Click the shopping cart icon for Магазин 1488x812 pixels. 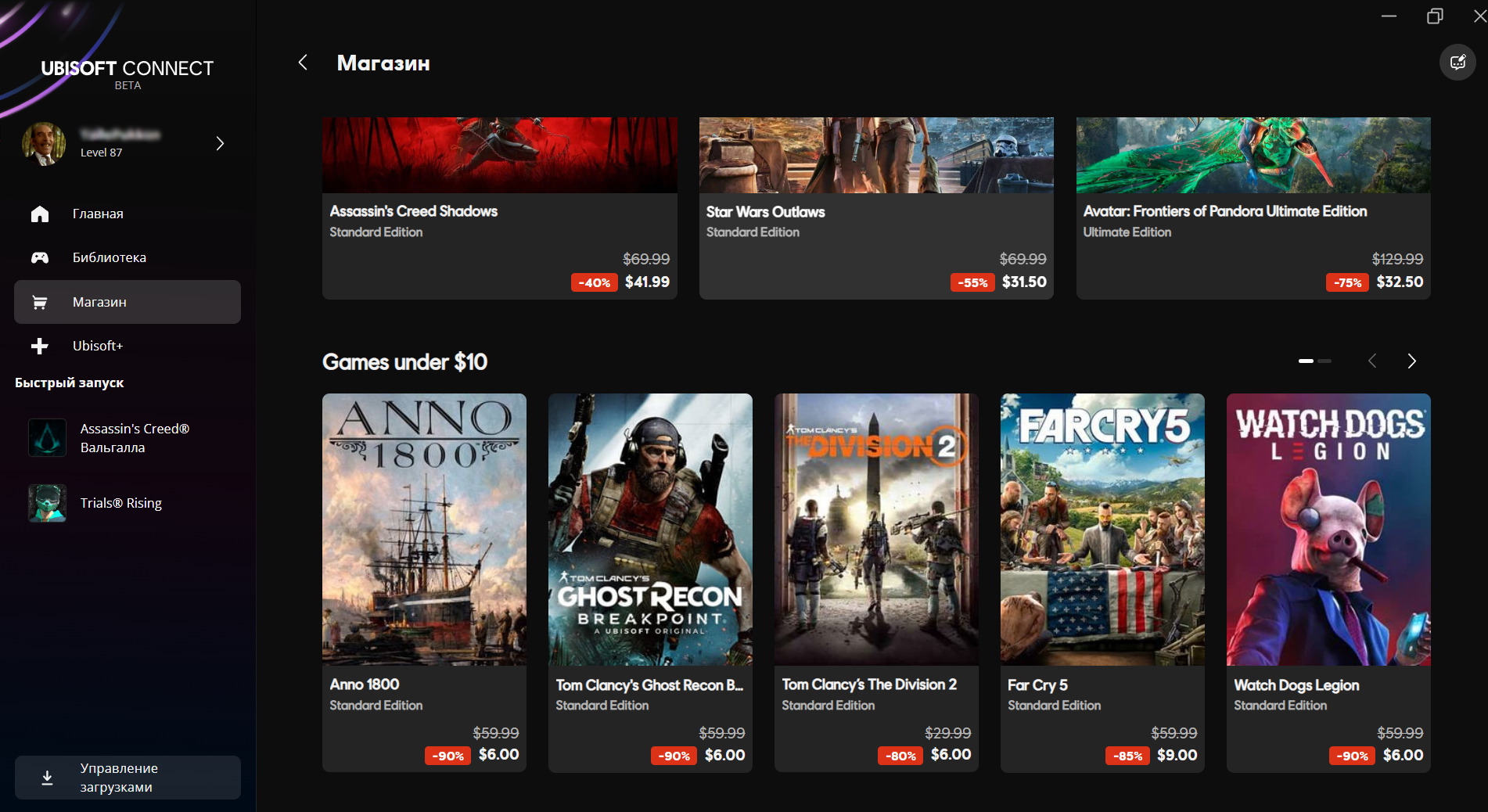coord(40,302)
